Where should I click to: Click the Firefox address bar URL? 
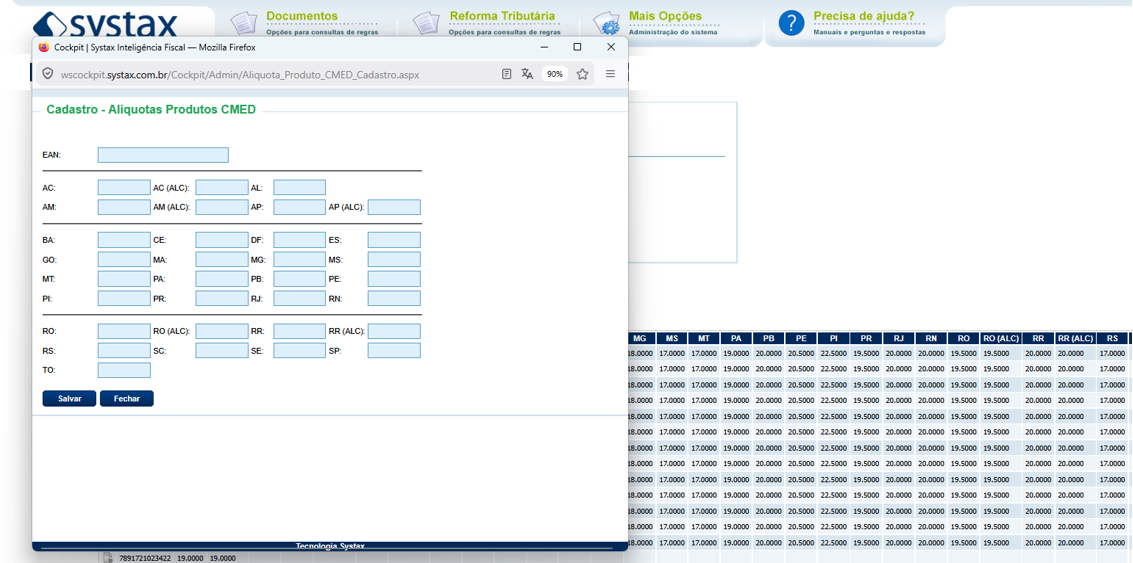[240, 74]
